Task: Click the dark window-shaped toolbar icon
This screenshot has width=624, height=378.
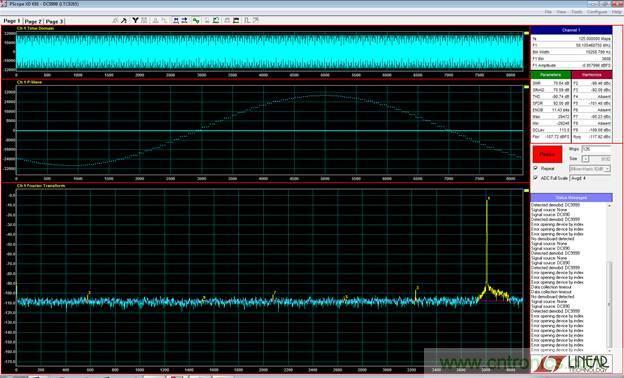Action: (x=236, y=20)
